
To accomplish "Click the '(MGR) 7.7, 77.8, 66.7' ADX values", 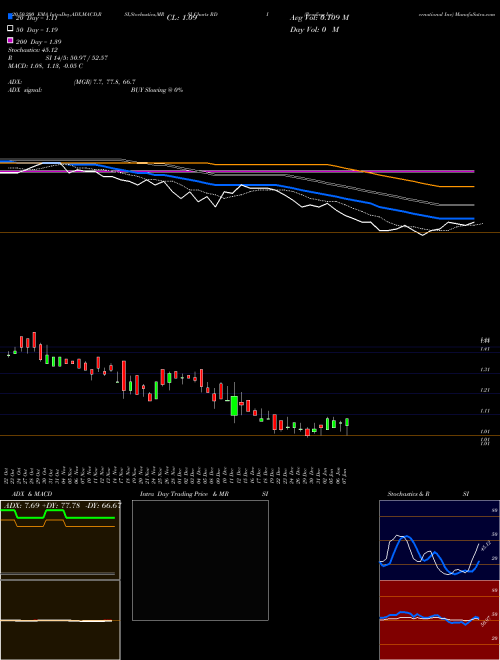I will pyautogui.click(x=104, y=82).
